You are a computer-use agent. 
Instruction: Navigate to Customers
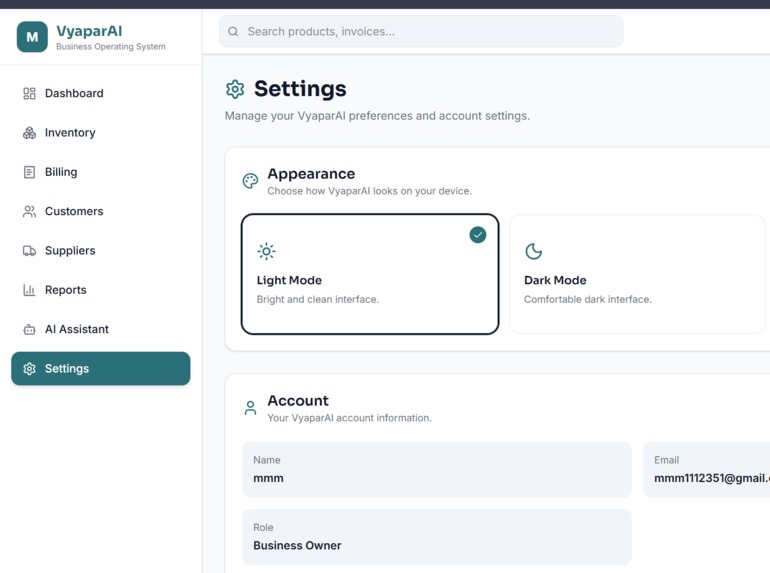coord(101,211)
